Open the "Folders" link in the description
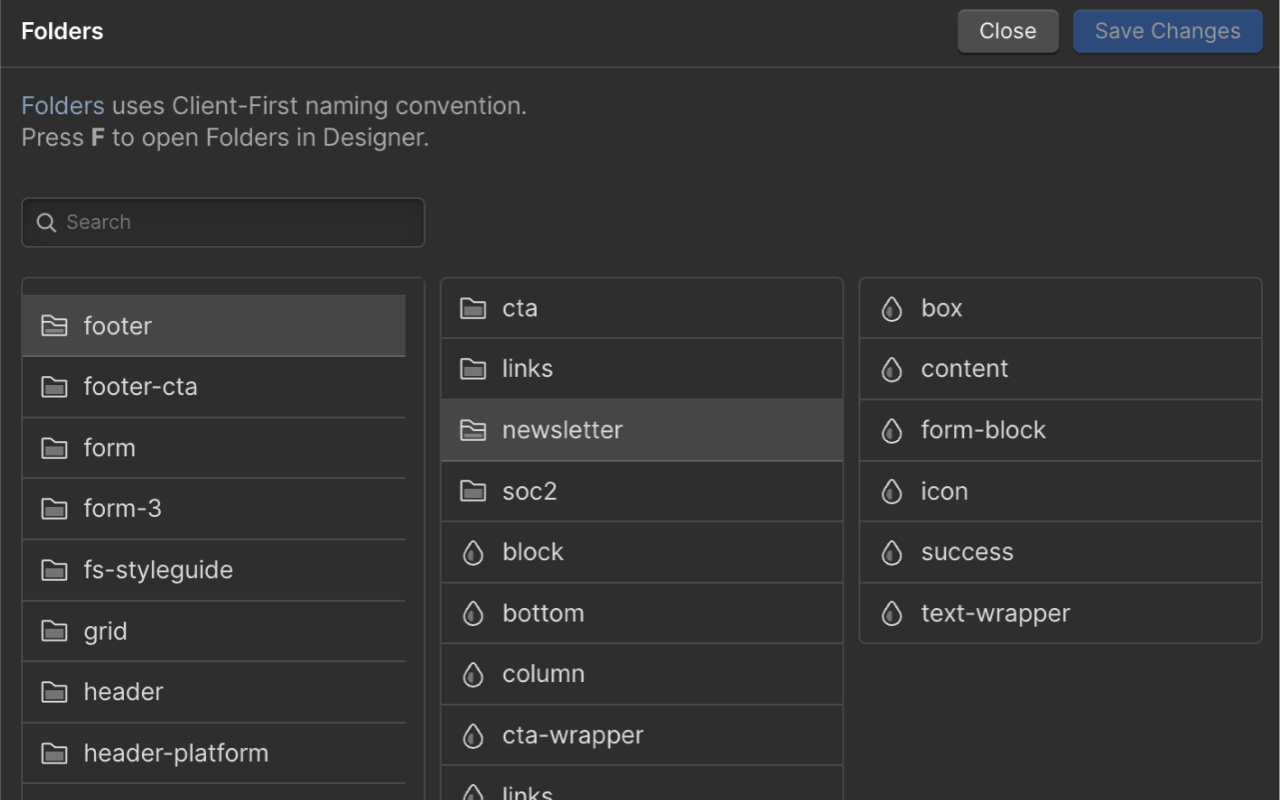This screenshot has width=1280, height=800. coord(63,105)
